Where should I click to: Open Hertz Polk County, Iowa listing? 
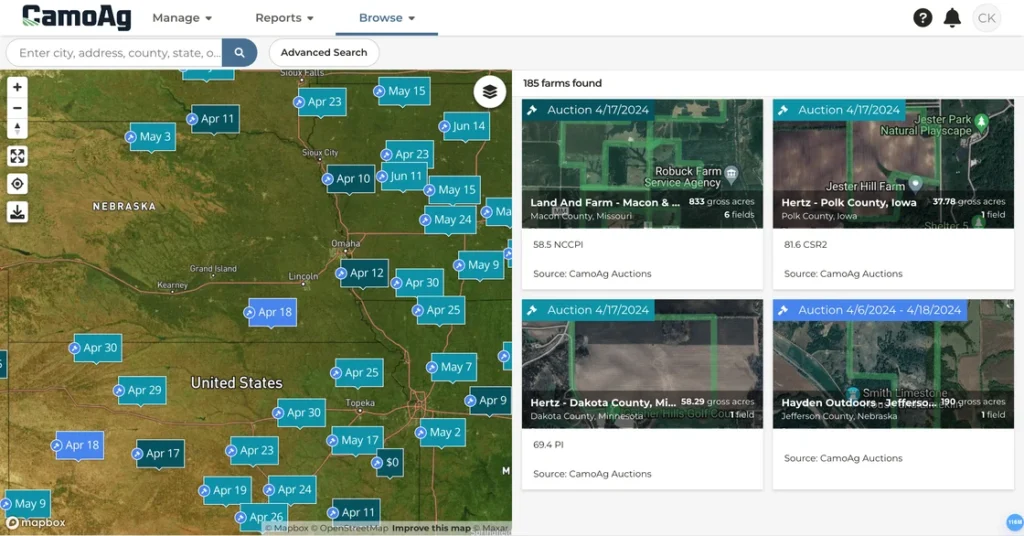click(x=893, y=194)
